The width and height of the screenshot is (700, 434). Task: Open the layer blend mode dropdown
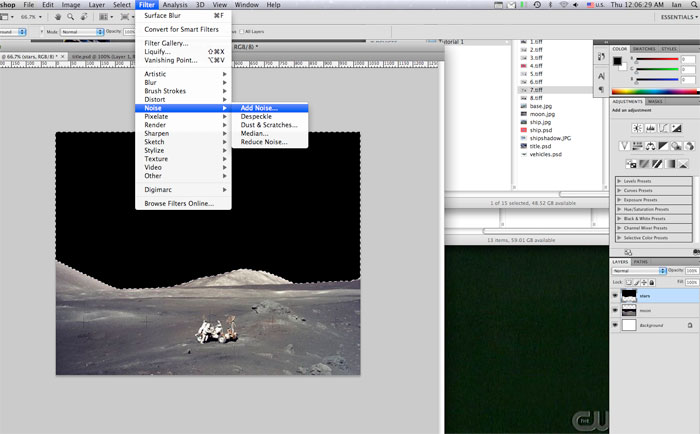point(638,271)
